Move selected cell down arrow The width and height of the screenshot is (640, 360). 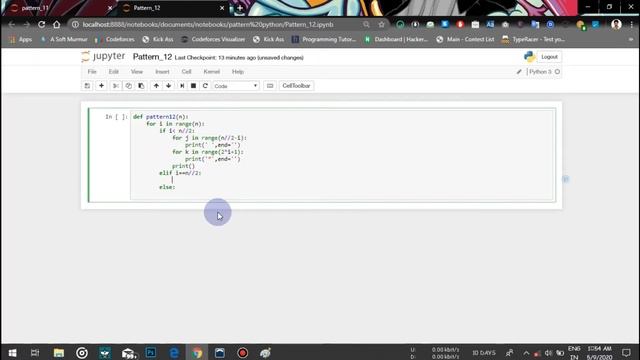pos(169,86)
